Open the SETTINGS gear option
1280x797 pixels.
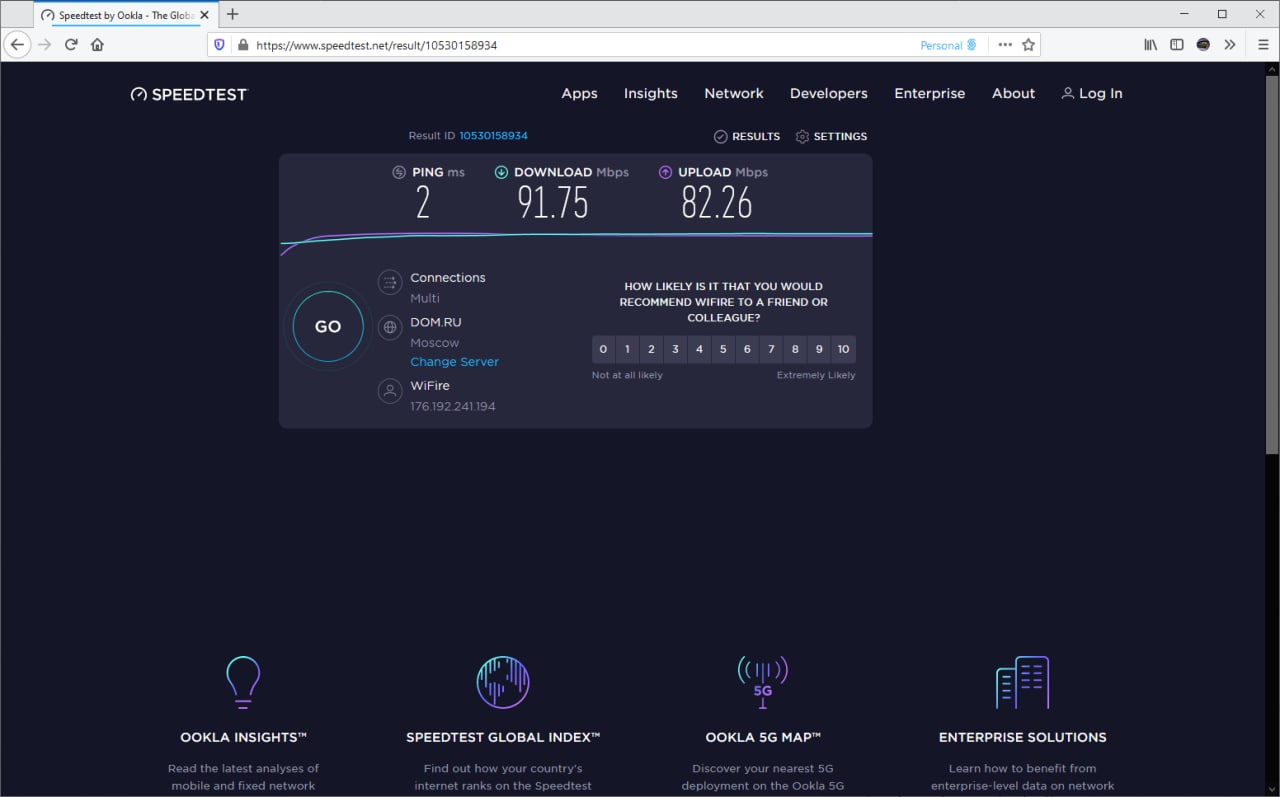(831, 136)
